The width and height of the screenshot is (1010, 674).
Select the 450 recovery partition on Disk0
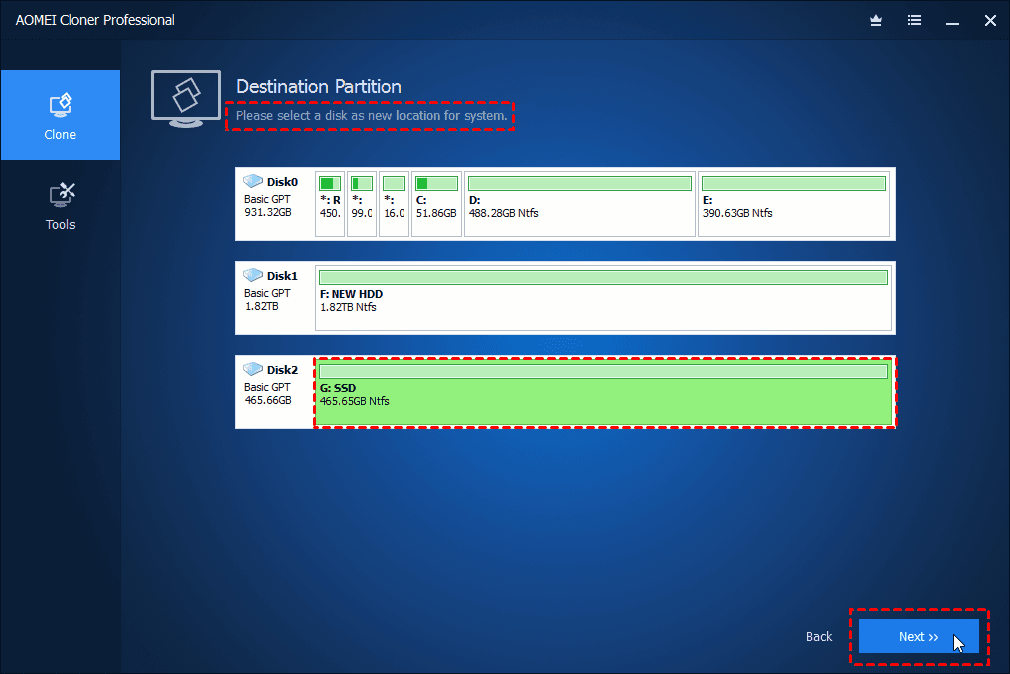(330, 204)
